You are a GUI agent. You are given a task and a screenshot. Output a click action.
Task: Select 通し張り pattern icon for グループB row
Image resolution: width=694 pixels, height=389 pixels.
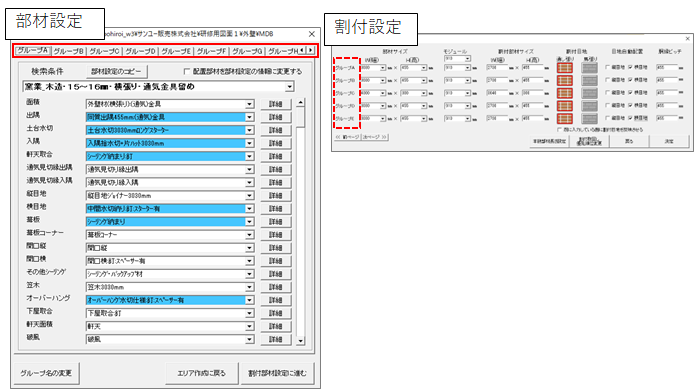point(564,81)
